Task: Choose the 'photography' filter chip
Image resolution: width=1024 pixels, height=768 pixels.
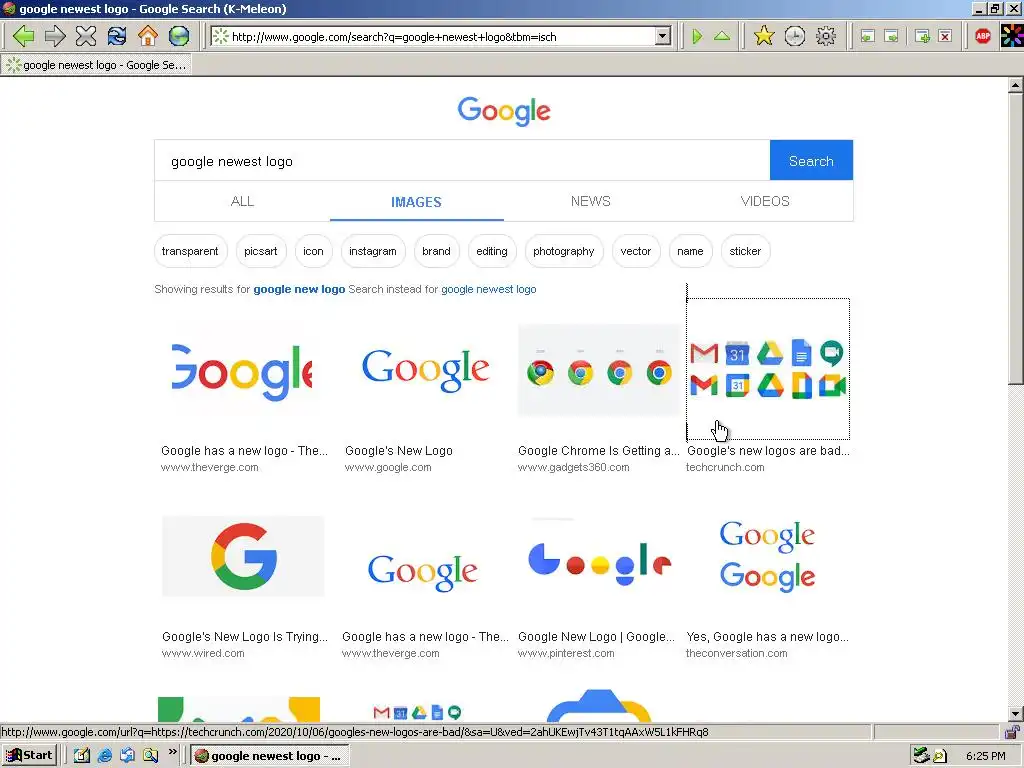Action: pos(564,251)
